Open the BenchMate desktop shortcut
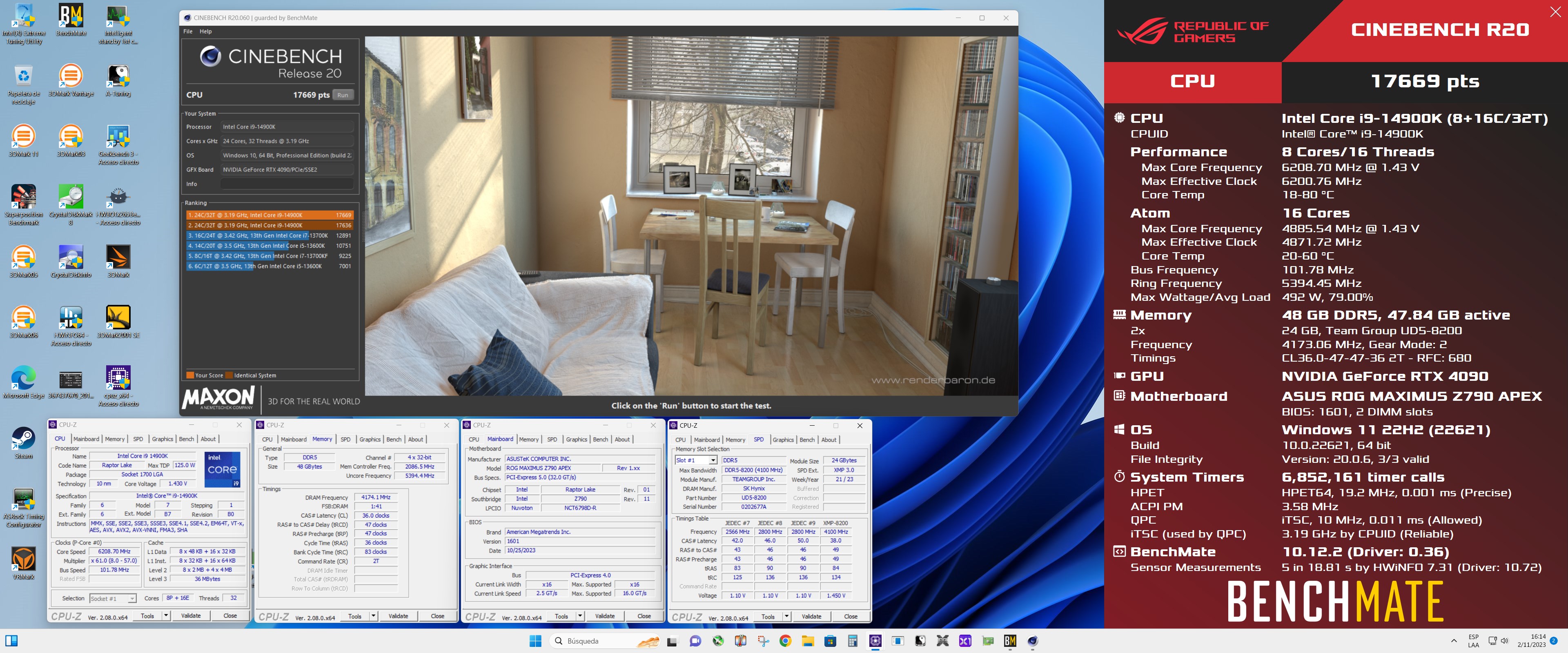This screenshot has width=1568, height=653. click(71, 21)
